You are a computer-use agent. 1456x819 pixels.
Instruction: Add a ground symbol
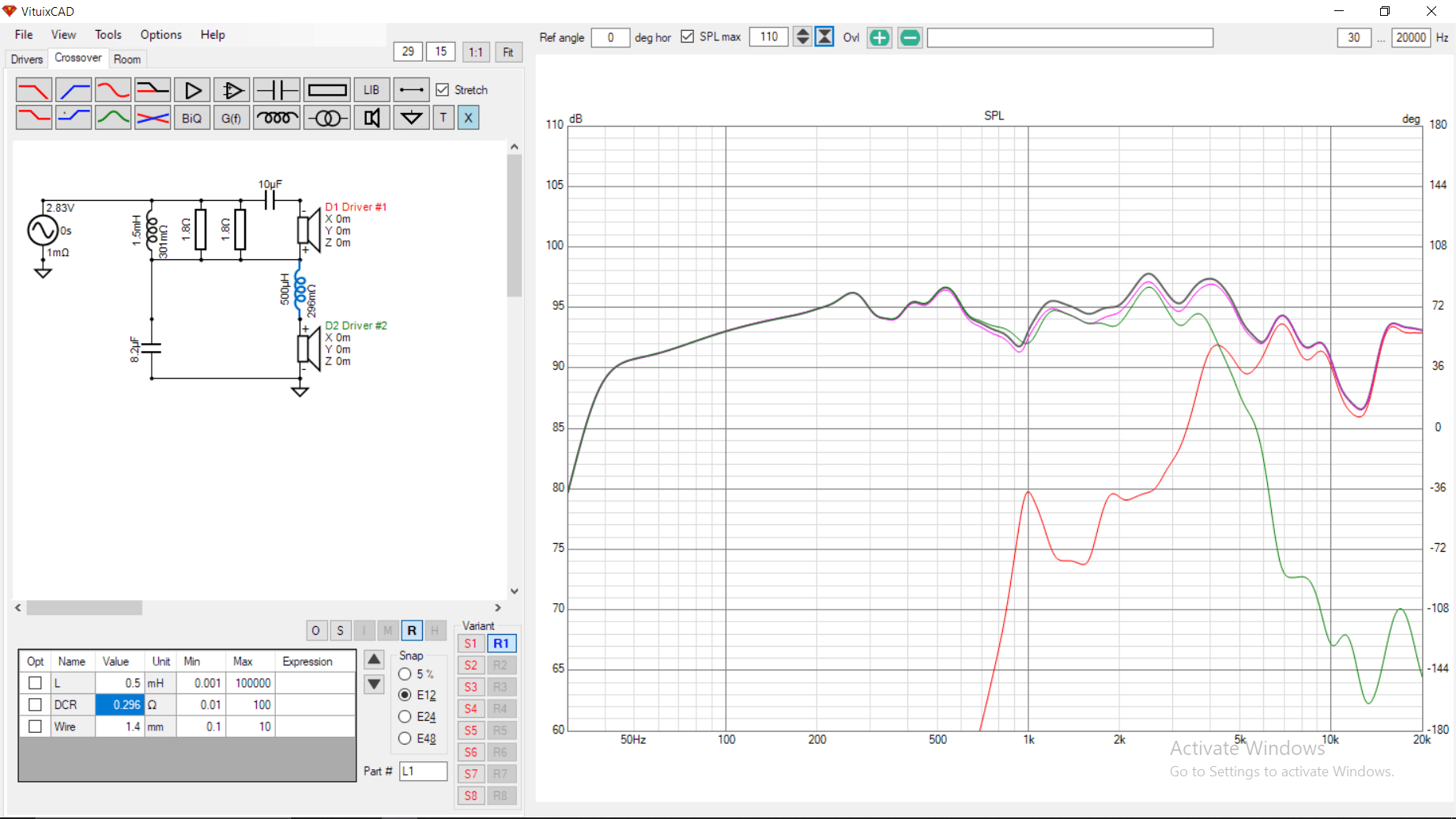pos(412,118)
